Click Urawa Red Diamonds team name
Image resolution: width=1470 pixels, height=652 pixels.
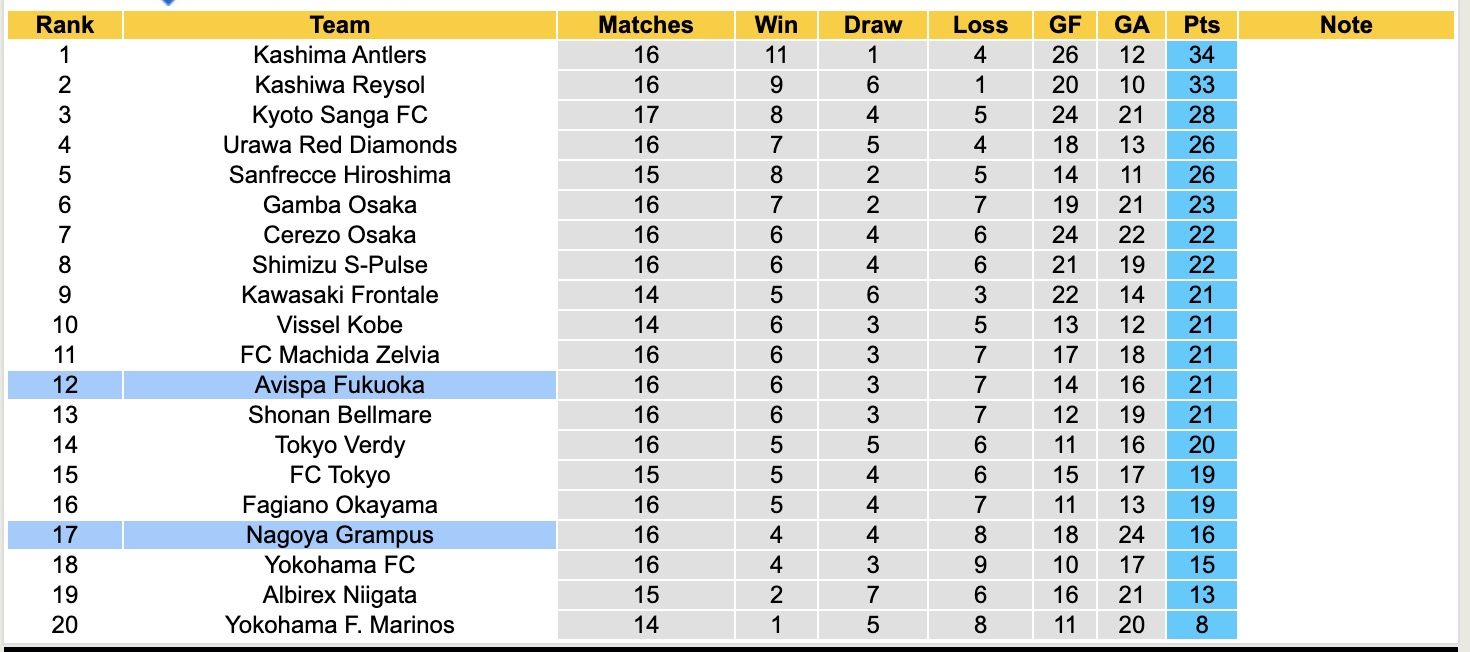pos(340,145)
